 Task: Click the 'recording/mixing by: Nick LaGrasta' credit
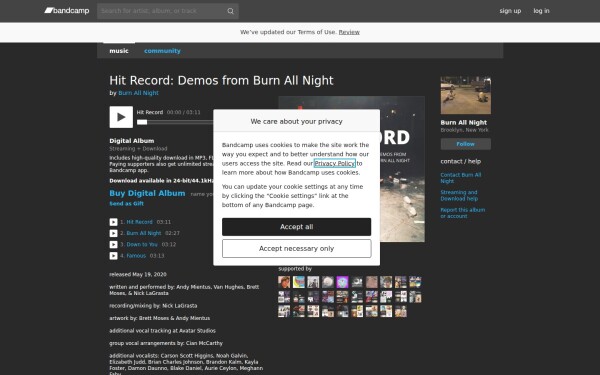point(153,306)
